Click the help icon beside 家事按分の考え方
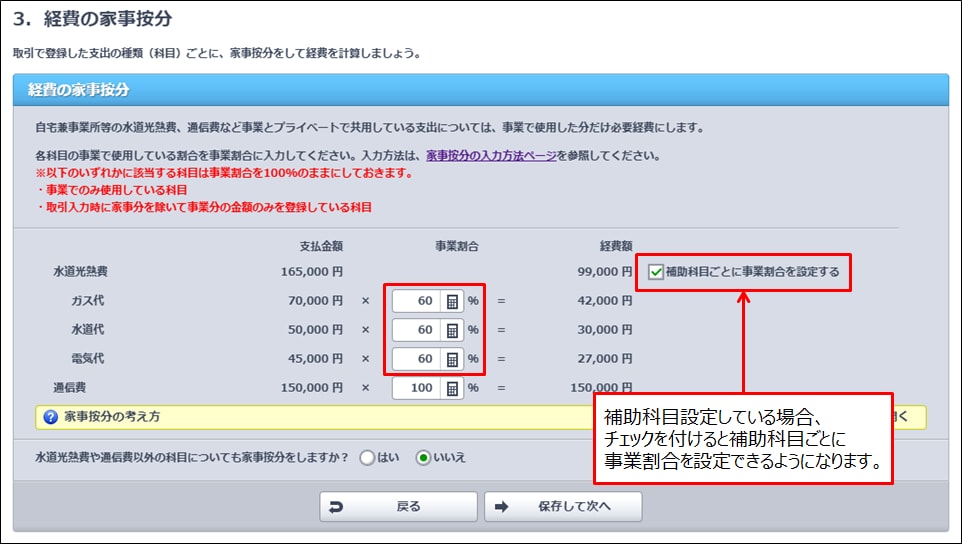Image resolution: width=962 pixels, height=544 pixels. tap(50, 416)
